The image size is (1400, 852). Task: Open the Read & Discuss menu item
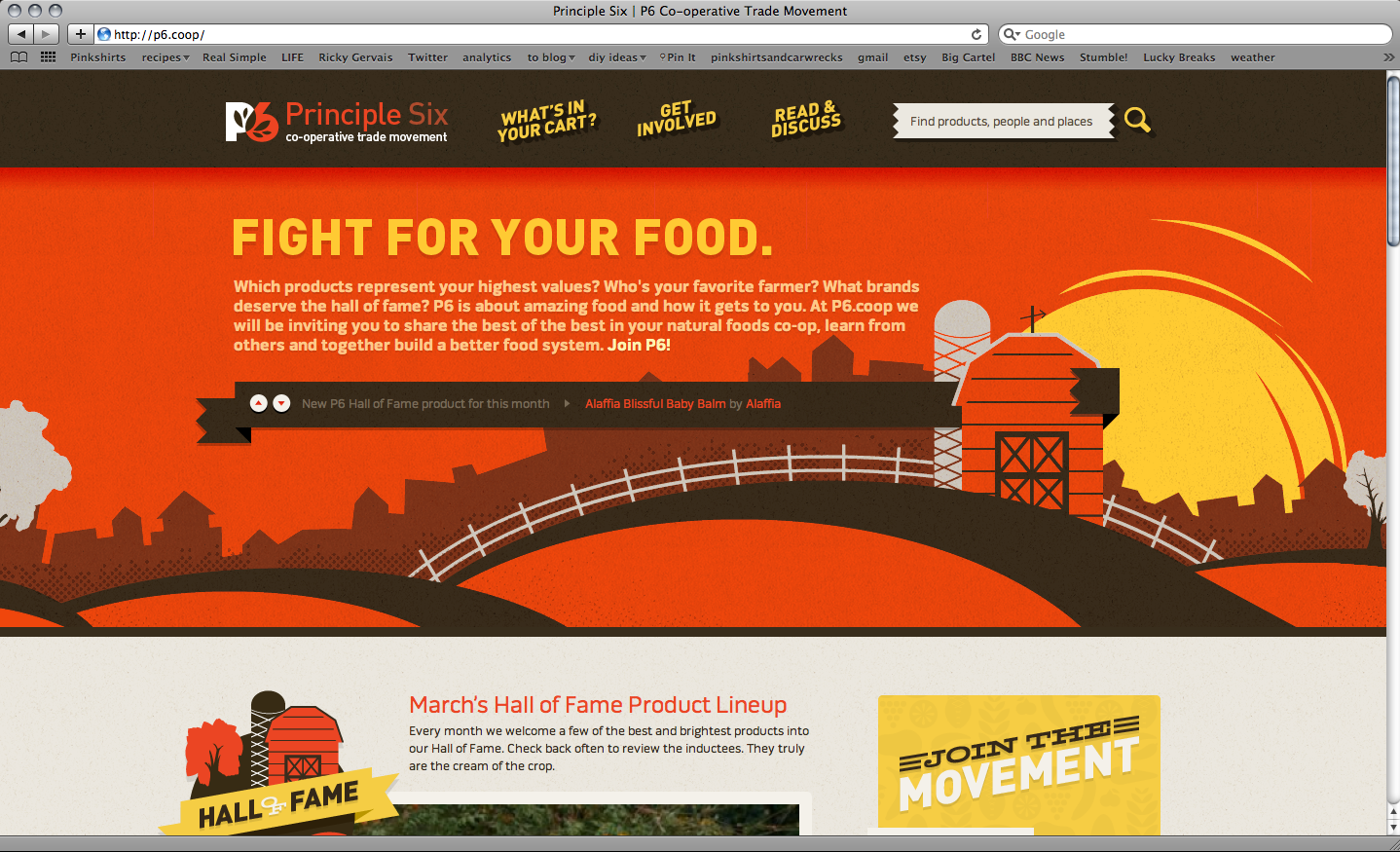(806, 119)
